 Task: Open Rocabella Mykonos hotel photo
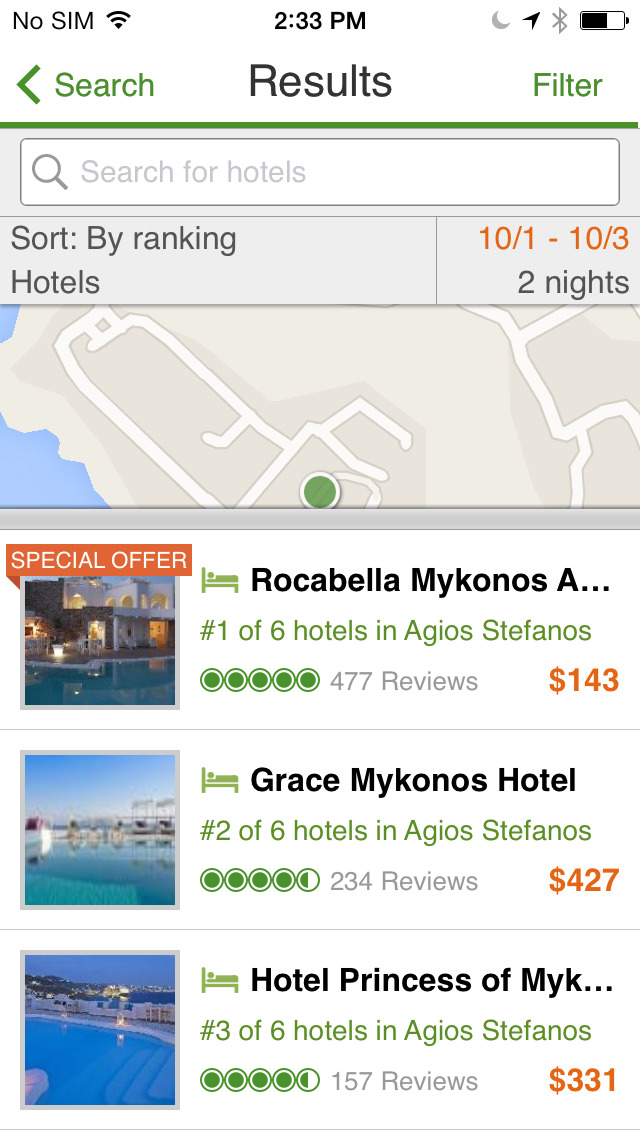click(100, 640)
